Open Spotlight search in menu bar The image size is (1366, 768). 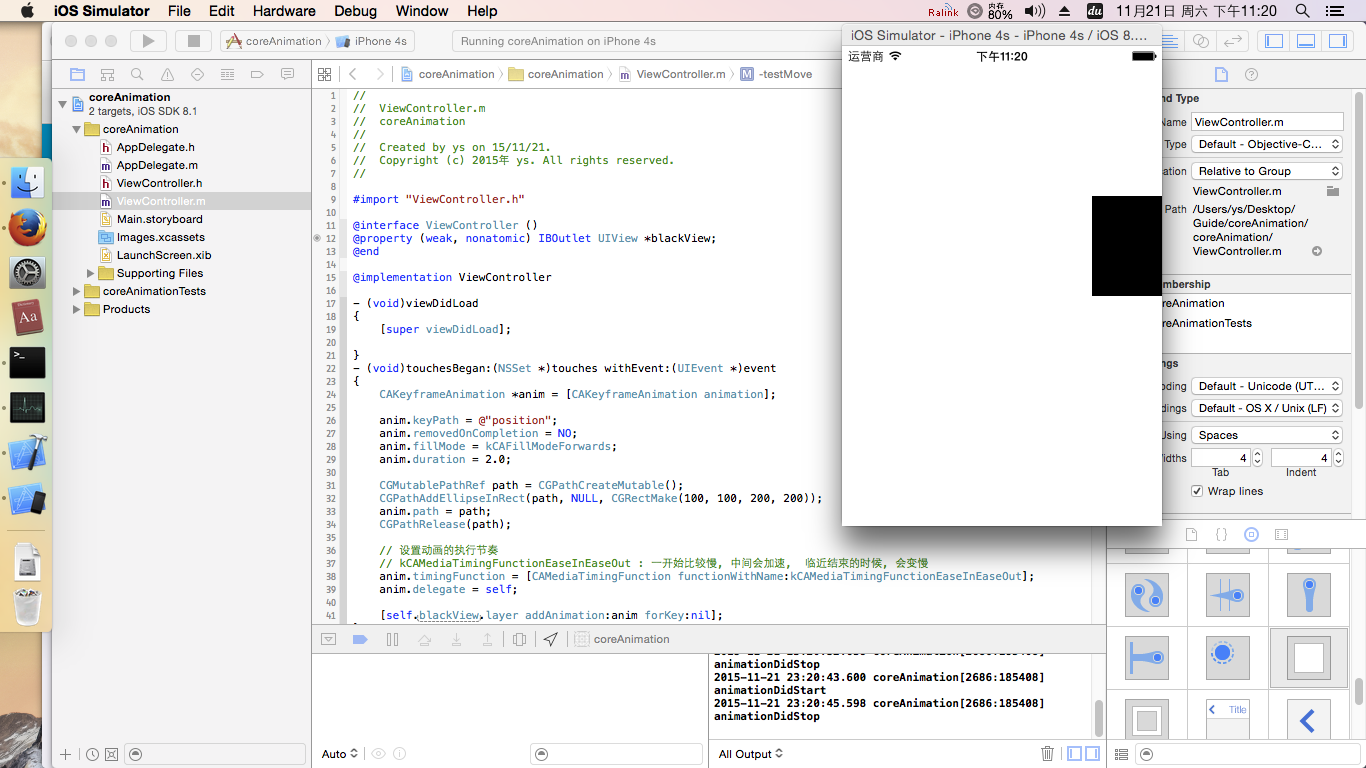pos(1302,11)
